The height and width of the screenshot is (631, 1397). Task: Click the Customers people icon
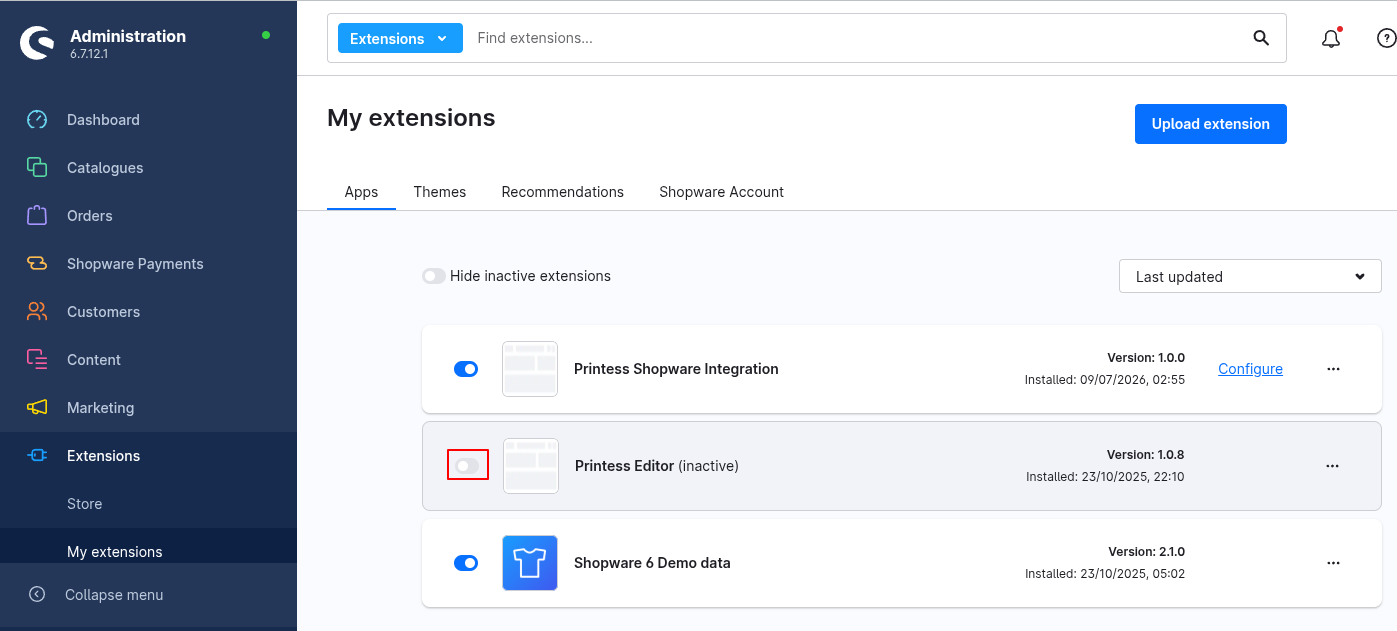pos(37,312)
